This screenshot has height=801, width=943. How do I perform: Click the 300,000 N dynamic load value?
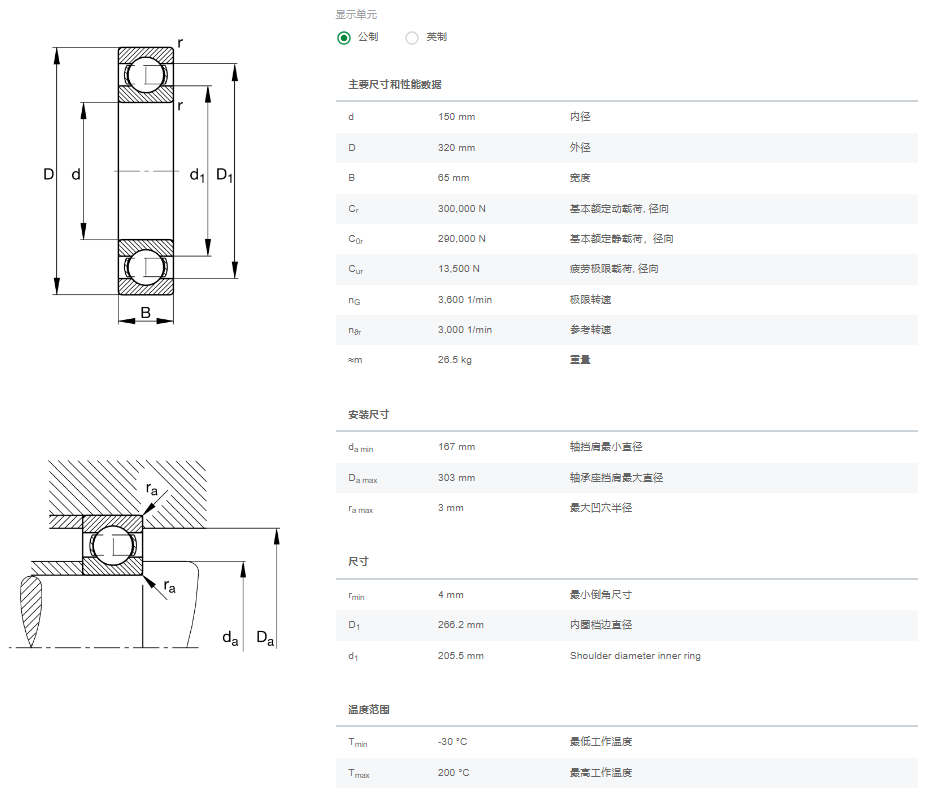(x=462, y=209)
